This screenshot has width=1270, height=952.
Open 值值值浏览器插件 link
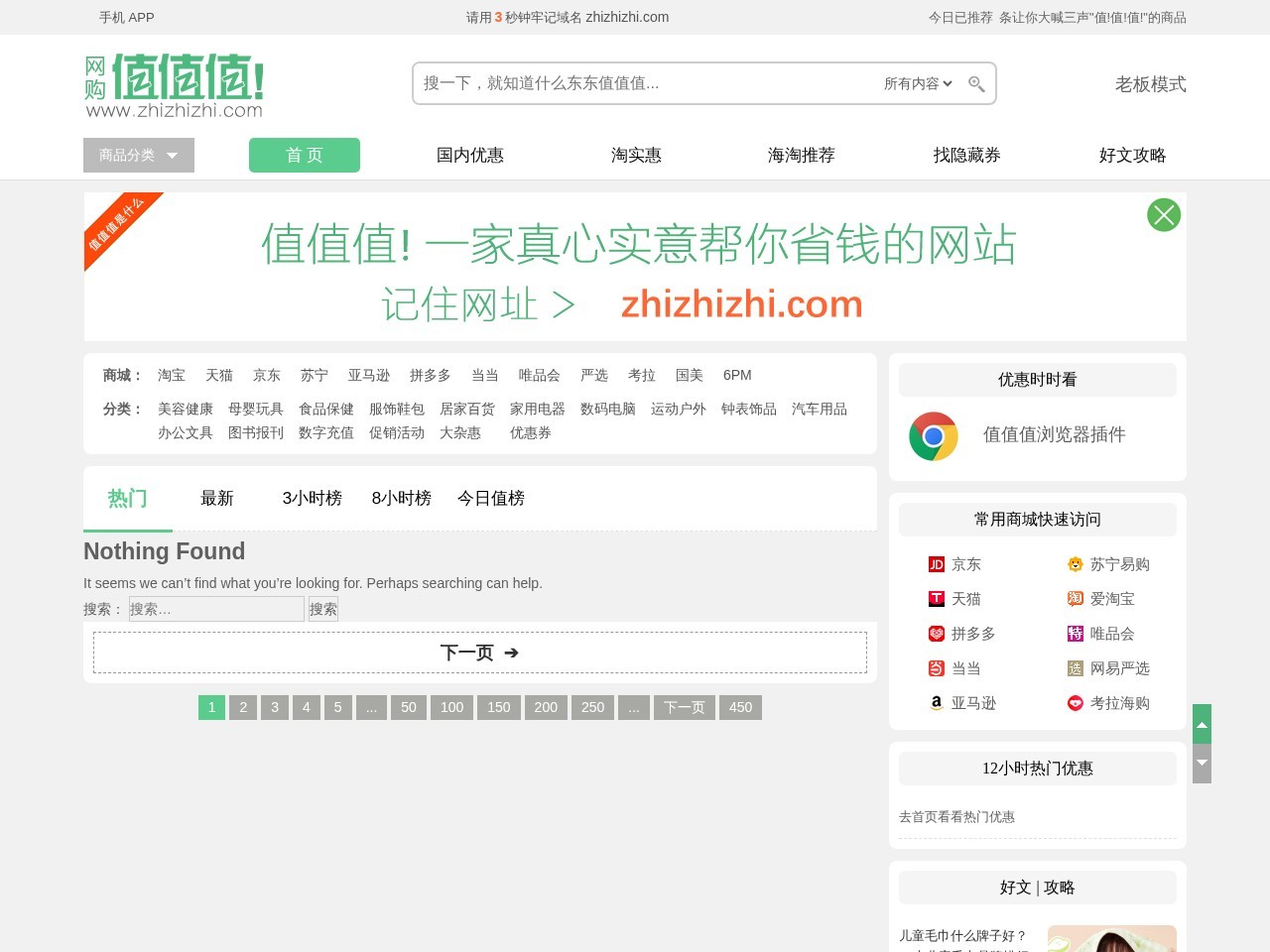point(1055,434)
